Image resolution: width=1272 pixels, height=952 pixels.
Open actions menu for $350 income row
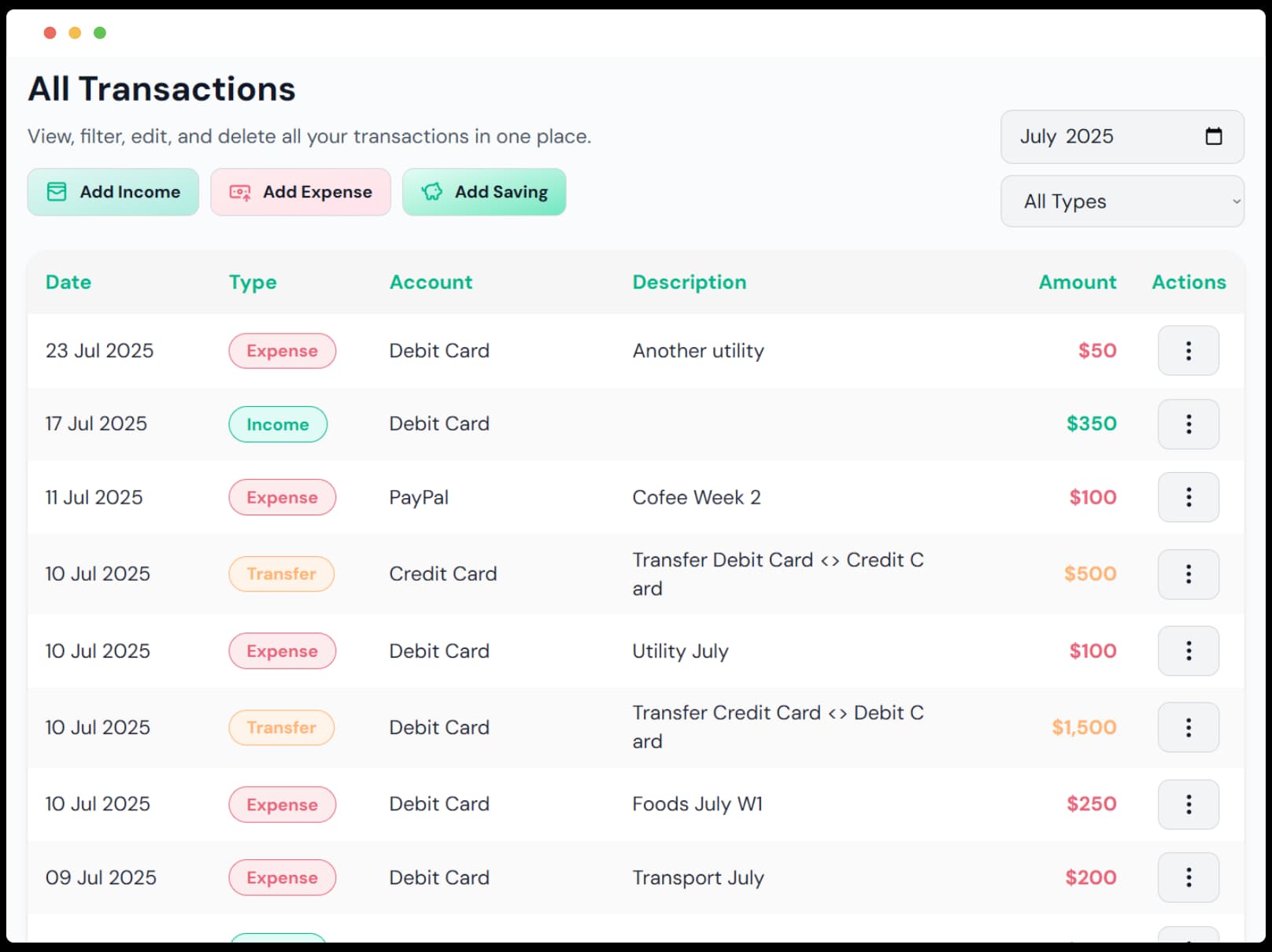(x=1188, y=424)
